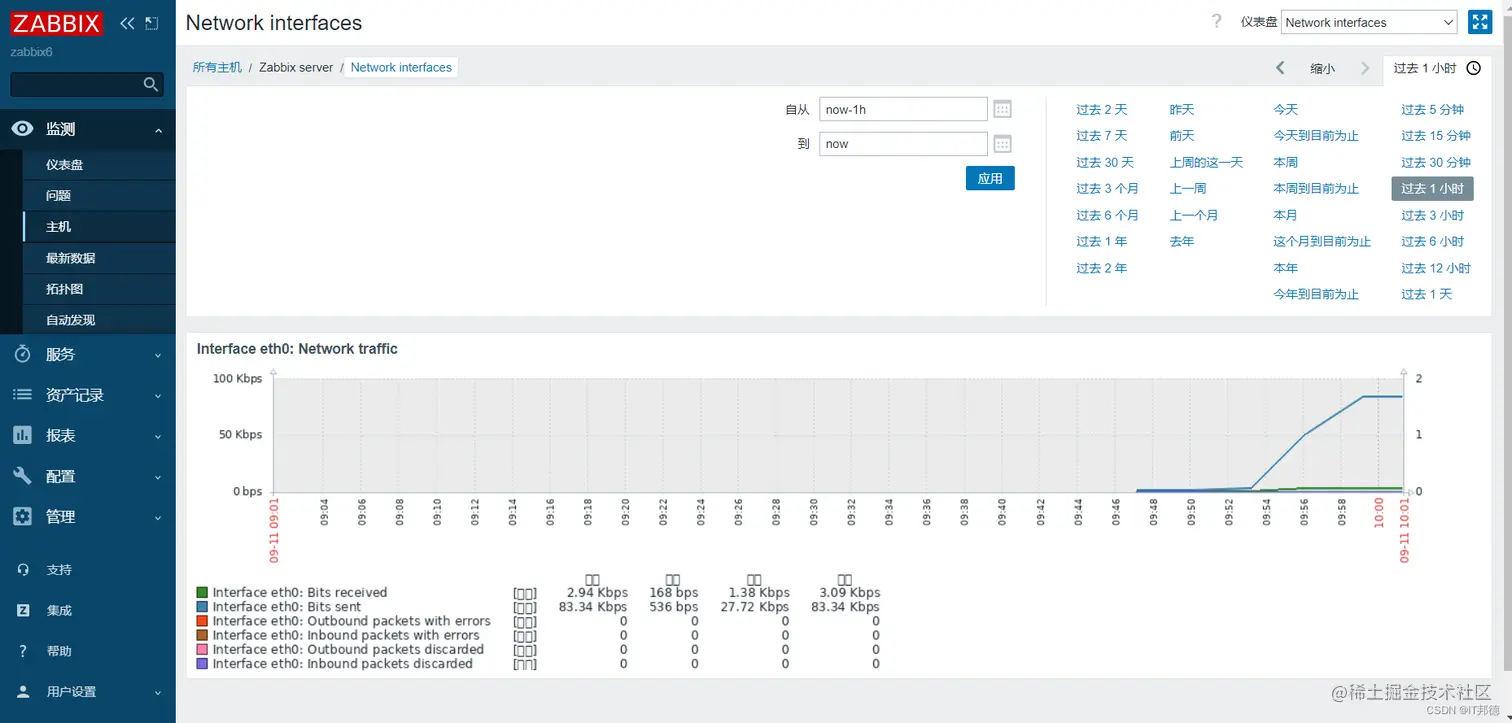Collapse the 监测 menu section
The image size is (1512, 723).
click(x=158, y=130)
